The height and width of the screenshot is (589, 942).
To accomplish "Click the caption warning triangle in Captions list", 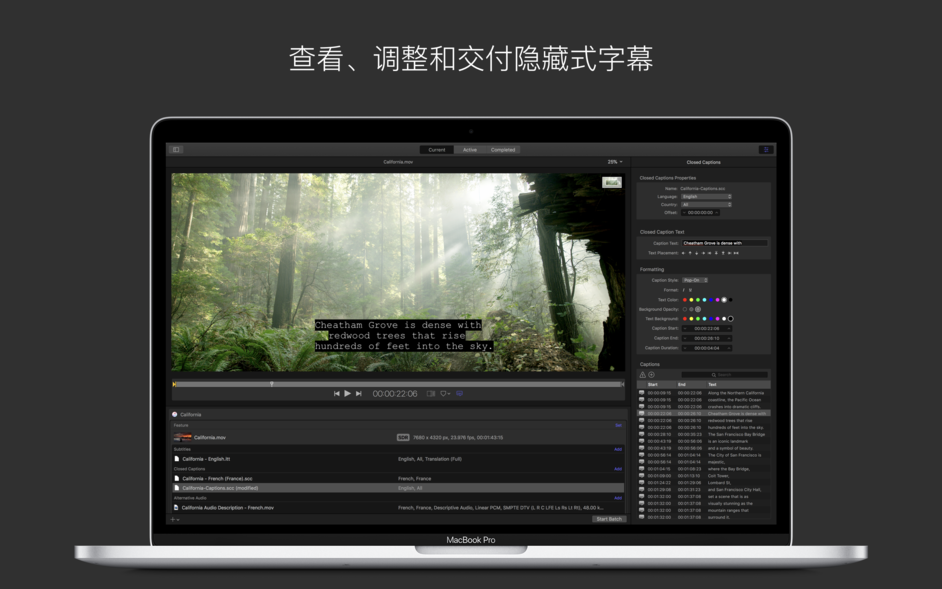I will point(643,375).
